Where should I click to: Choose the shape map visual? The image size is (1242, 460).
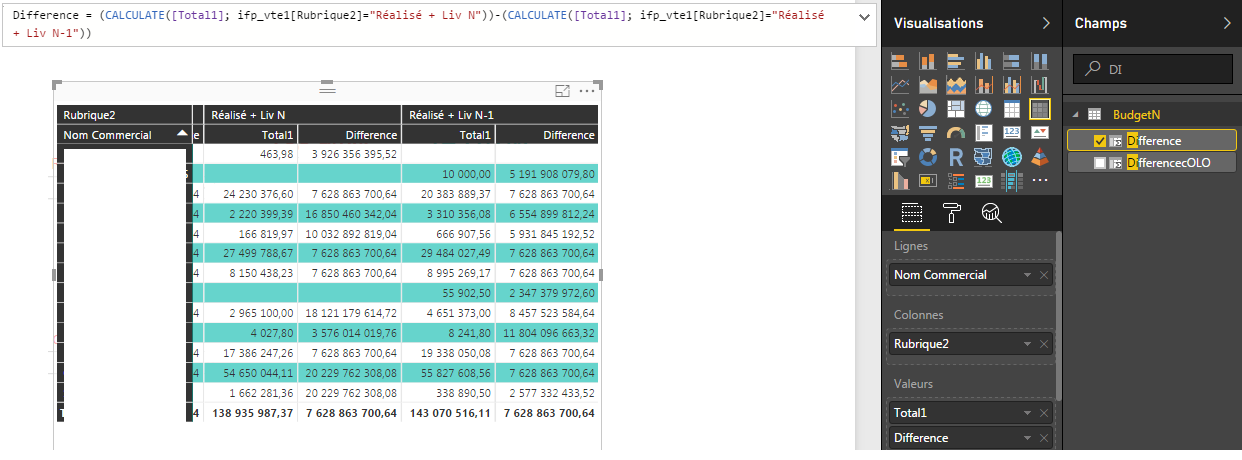pyautogui.click(x=983, y=156)
